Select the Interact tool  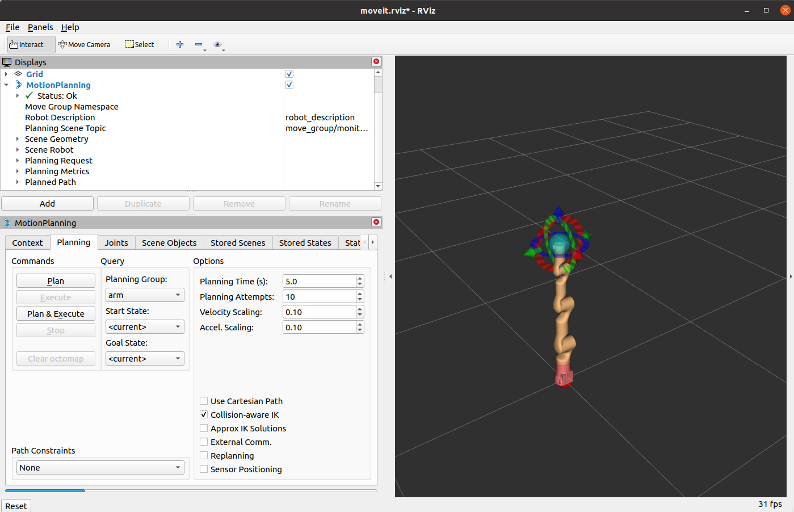click(28, 44)
